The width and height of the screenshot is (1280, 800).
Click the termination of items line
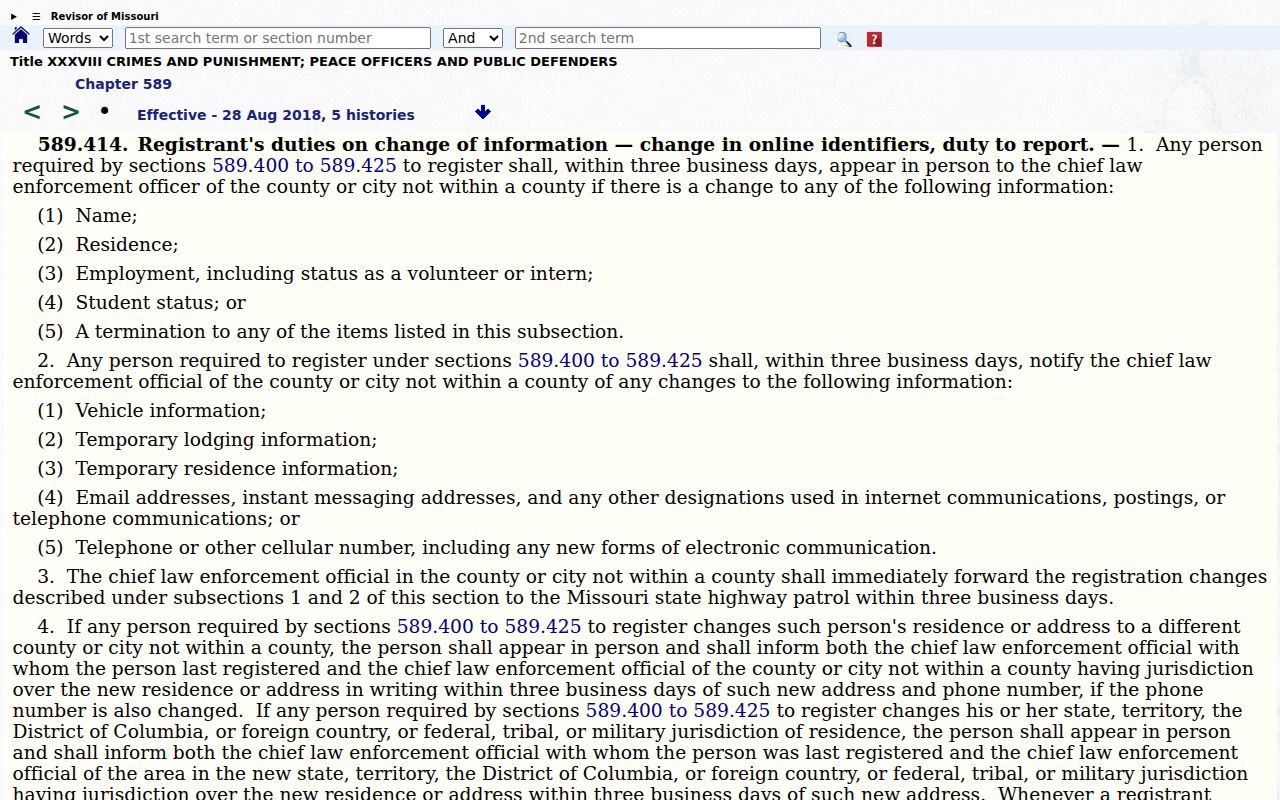pyautogui.click(x=330, y=332)
